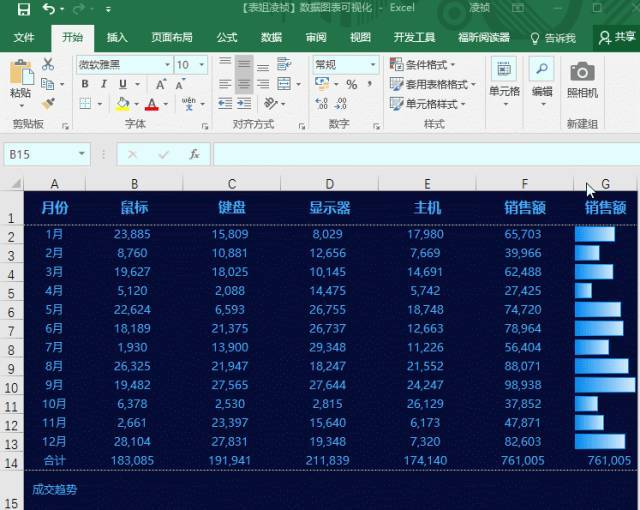The width and height of the screenshot is (640, 510).
Task: Click the 粘贴 paste button
Action: pyautogui.click(x=20, y=84)
